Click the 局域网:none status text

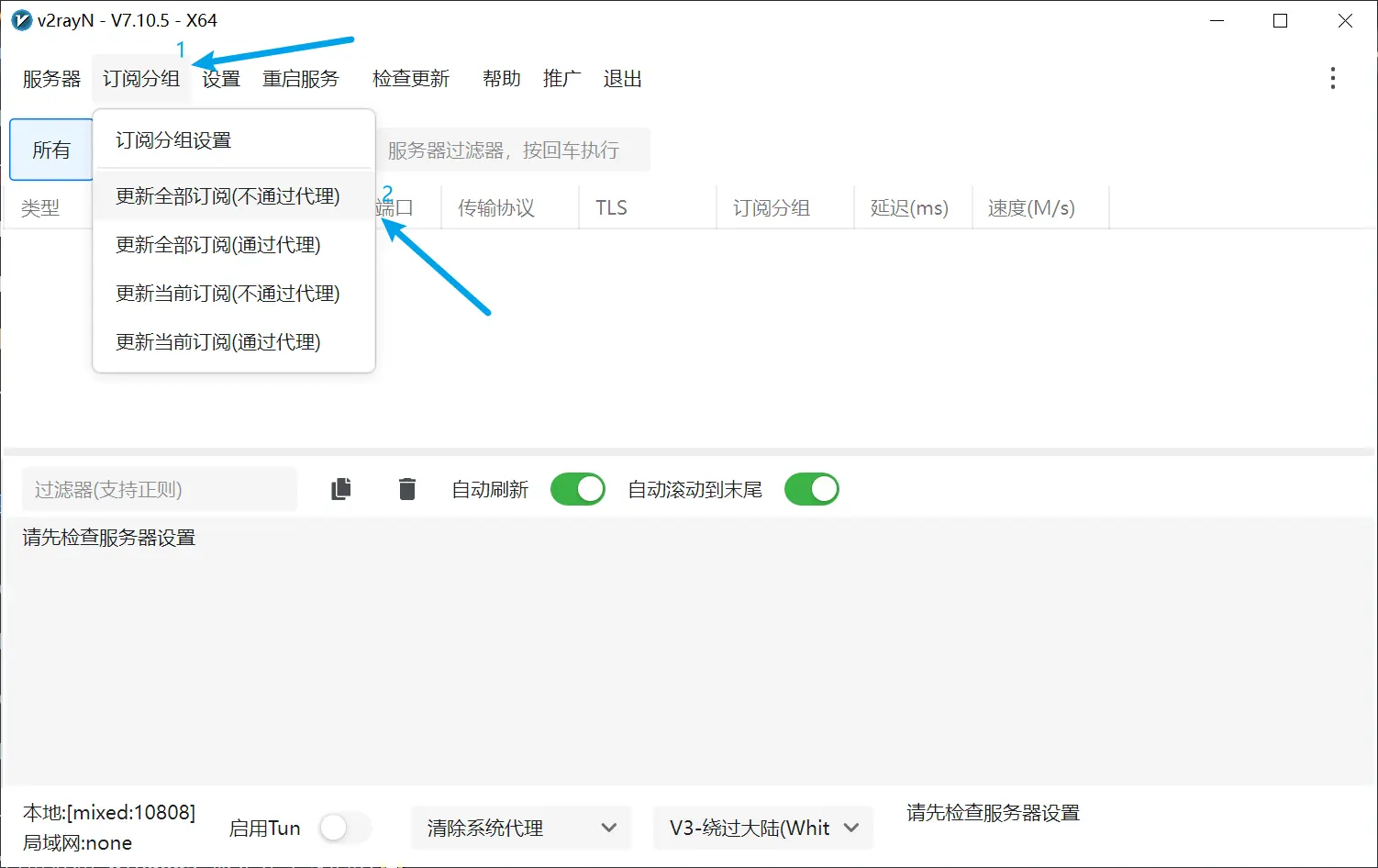click(x=78, y=842)
